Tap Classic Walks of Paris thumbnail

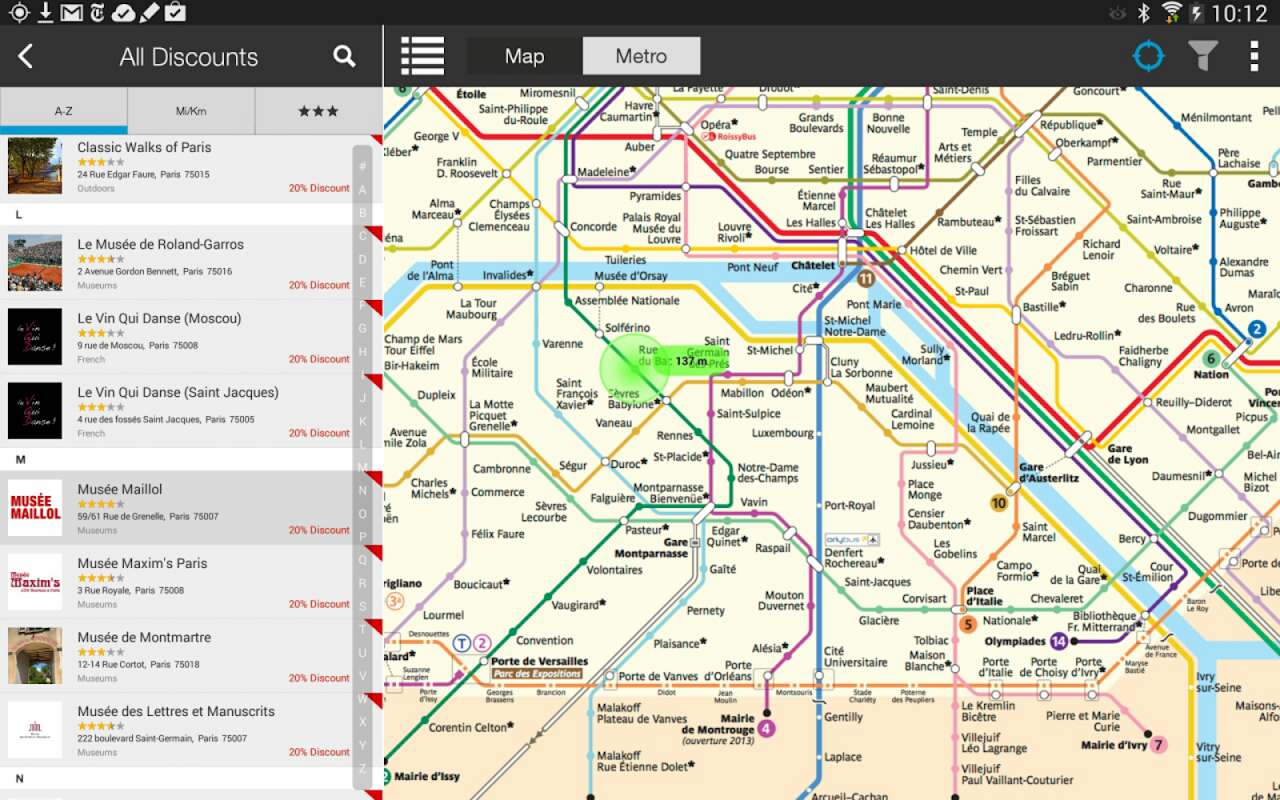(35, 166)
